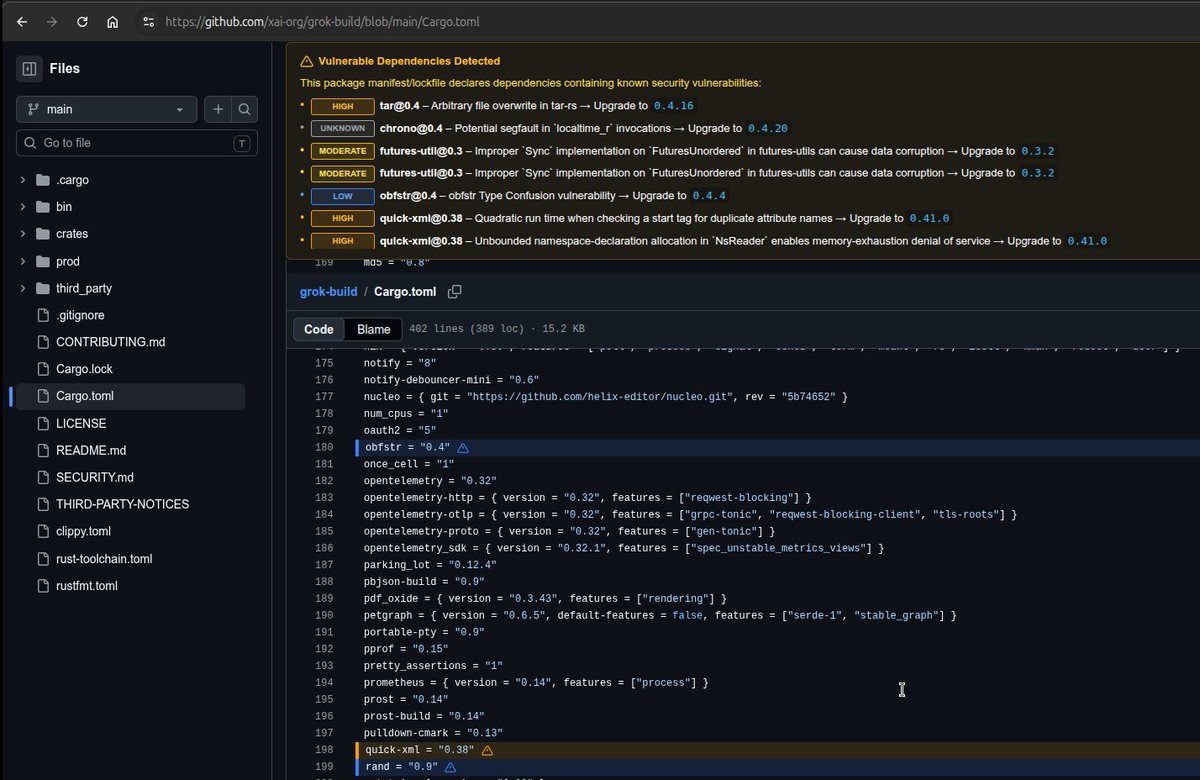Select line number 180
Viewport: 1200px width, 780px height.
coord(323,448)
